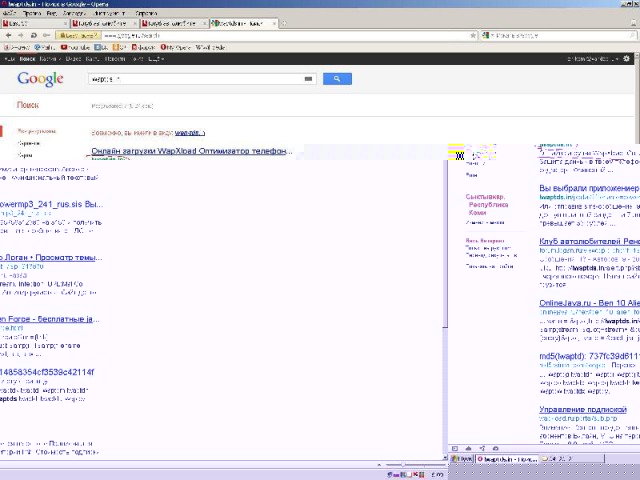
Task: Open the Правка menu
Action: (31, 13)
